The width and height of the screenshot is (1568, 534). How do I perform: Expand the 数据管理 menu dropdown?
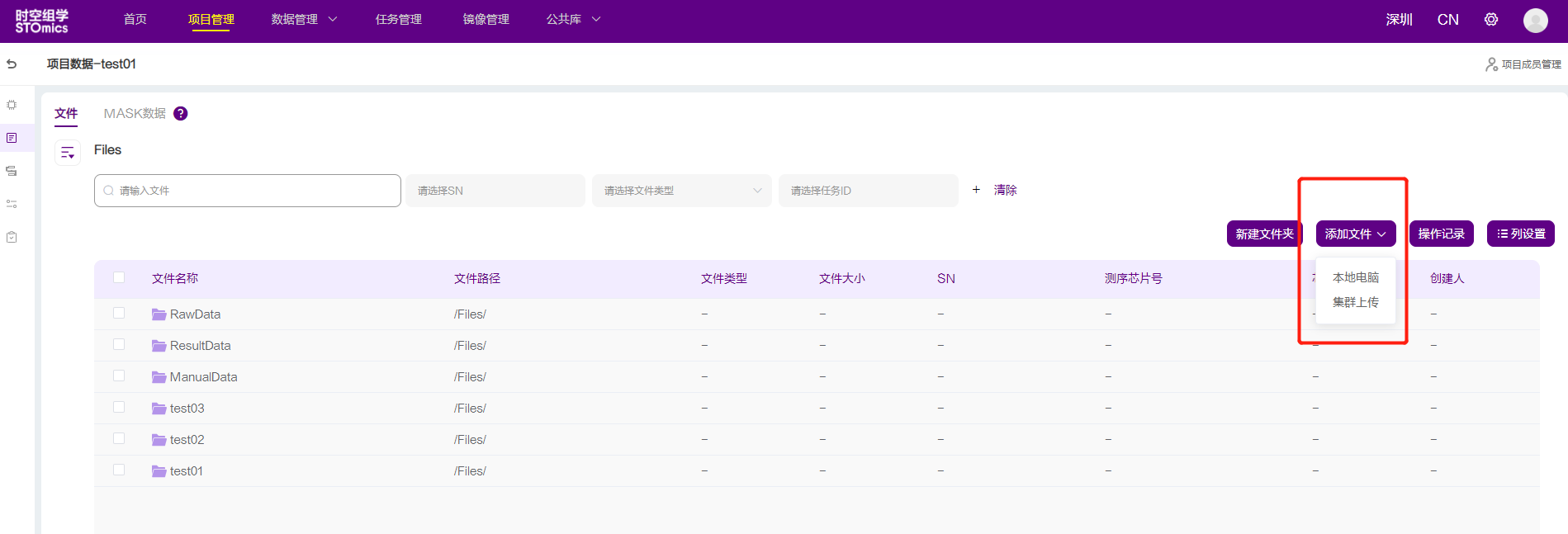pyautogui.click(x=304, y=20)
